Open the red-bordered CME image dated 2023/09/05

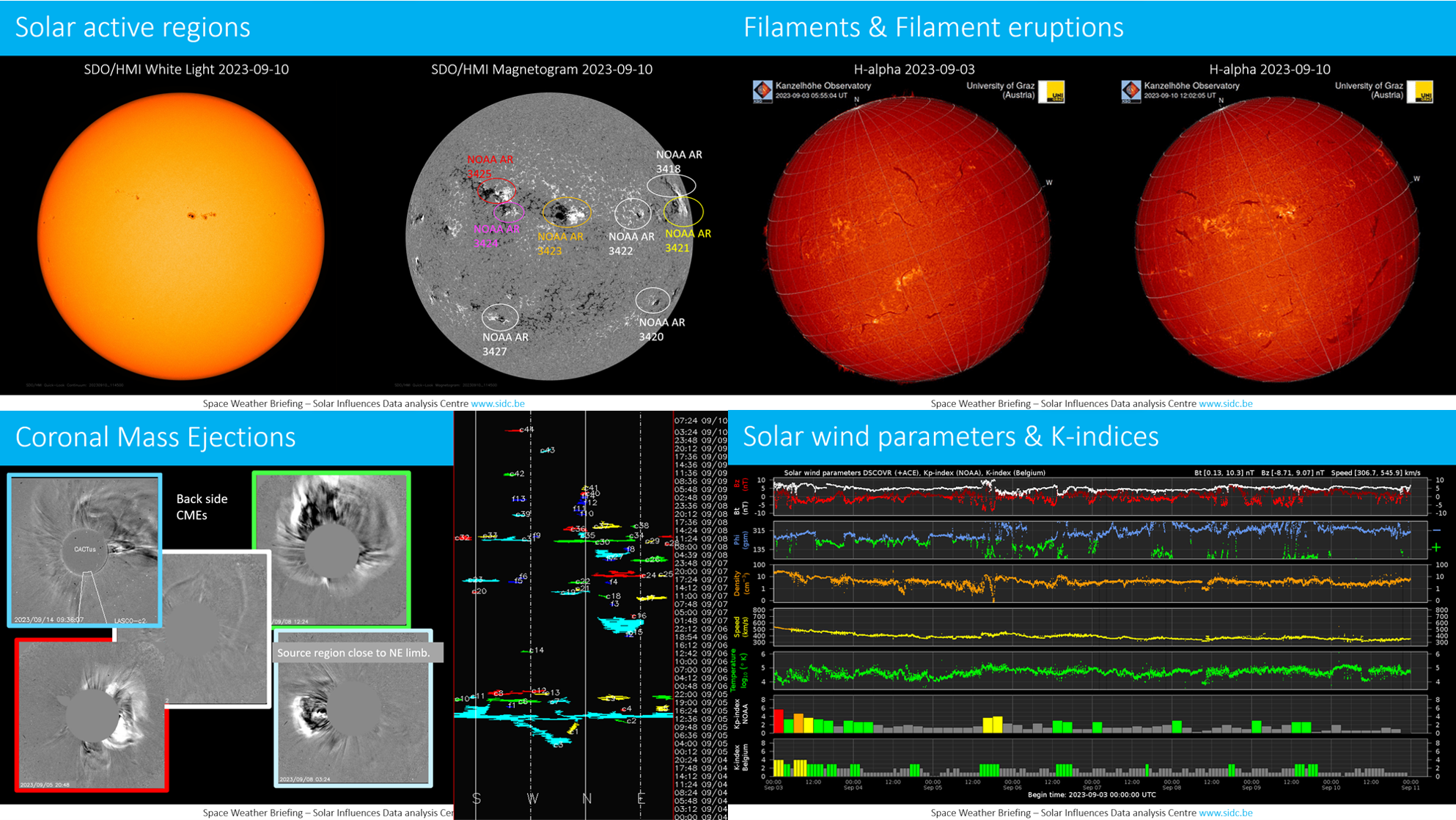coord(92,715)
